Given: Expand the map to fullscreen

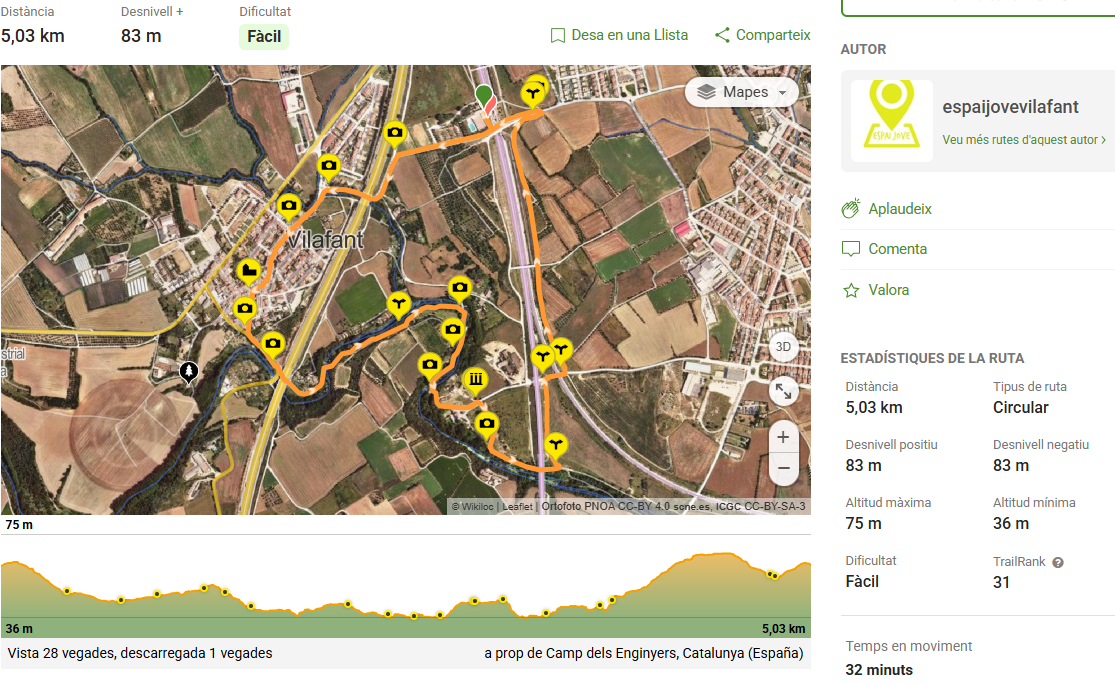Looking at the screenshot, I should [x=783, y=391].
